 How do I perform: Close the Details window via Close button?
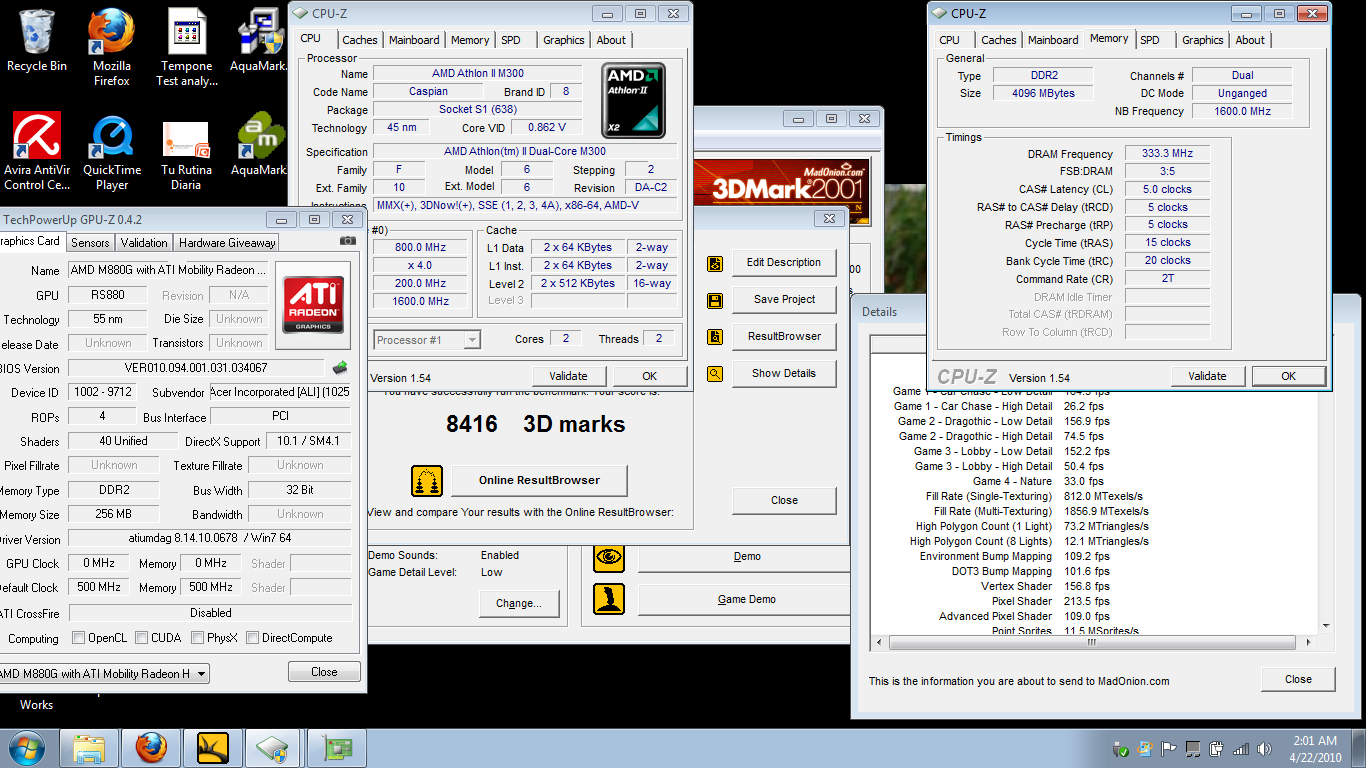1298,679
